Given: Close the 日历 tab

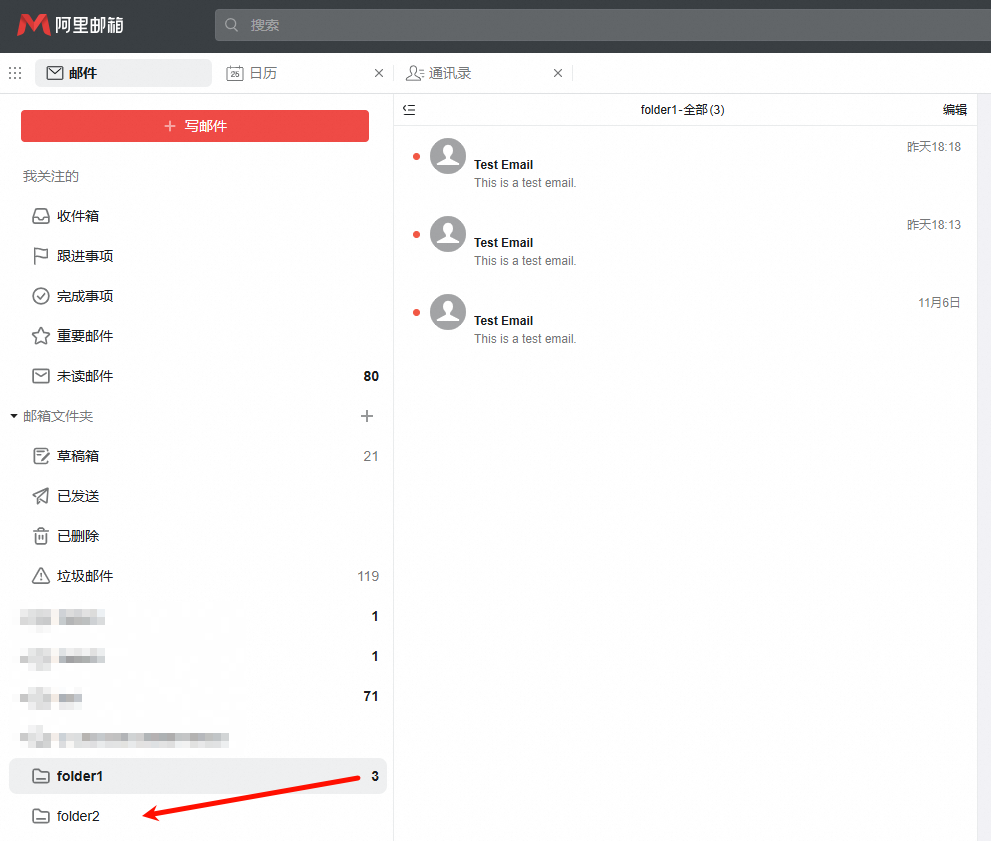Looking at the screenshot, I should click(x=379, y=73).
